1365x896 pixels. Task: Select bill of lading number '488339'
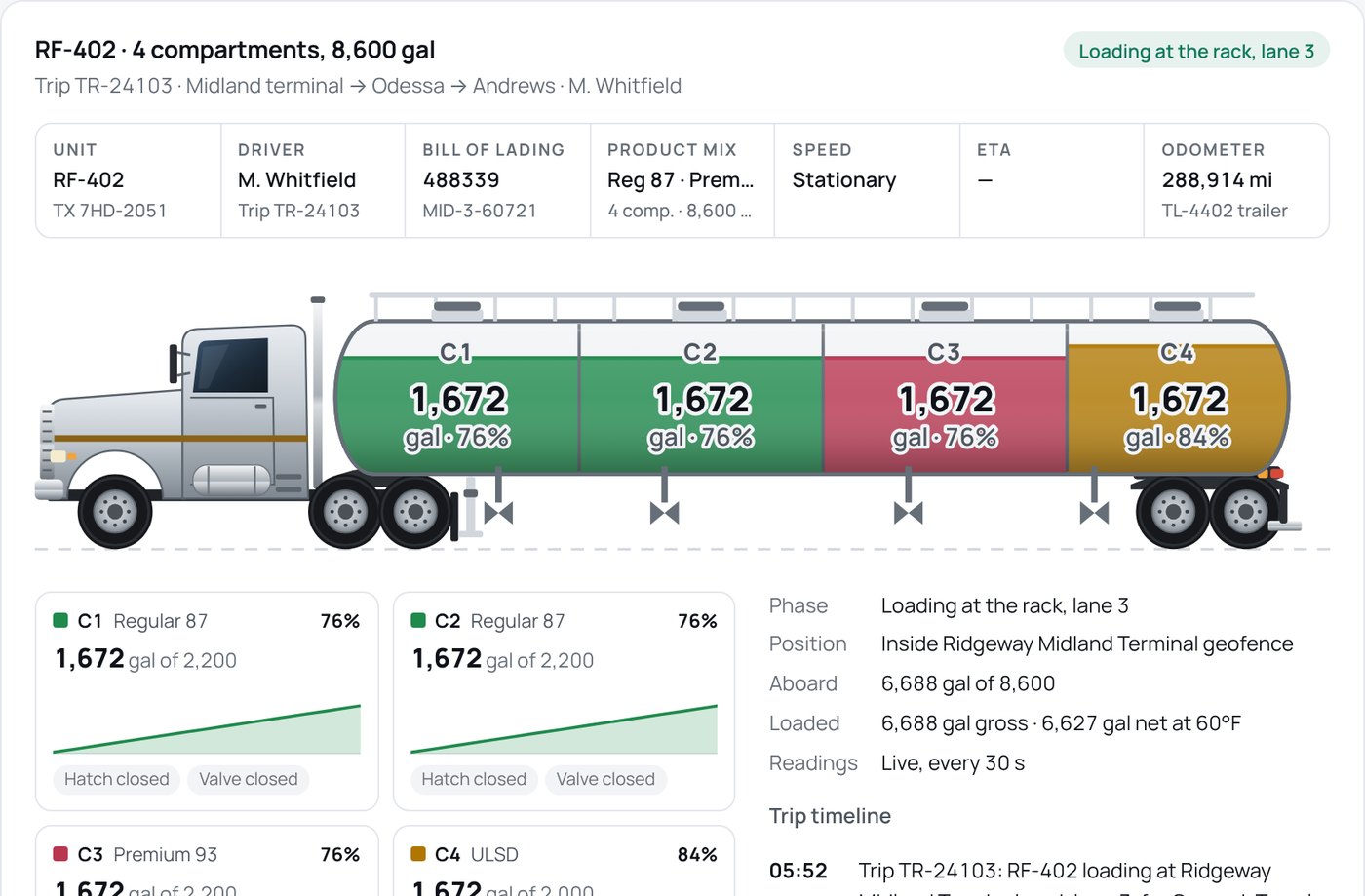tap(461, 180)
